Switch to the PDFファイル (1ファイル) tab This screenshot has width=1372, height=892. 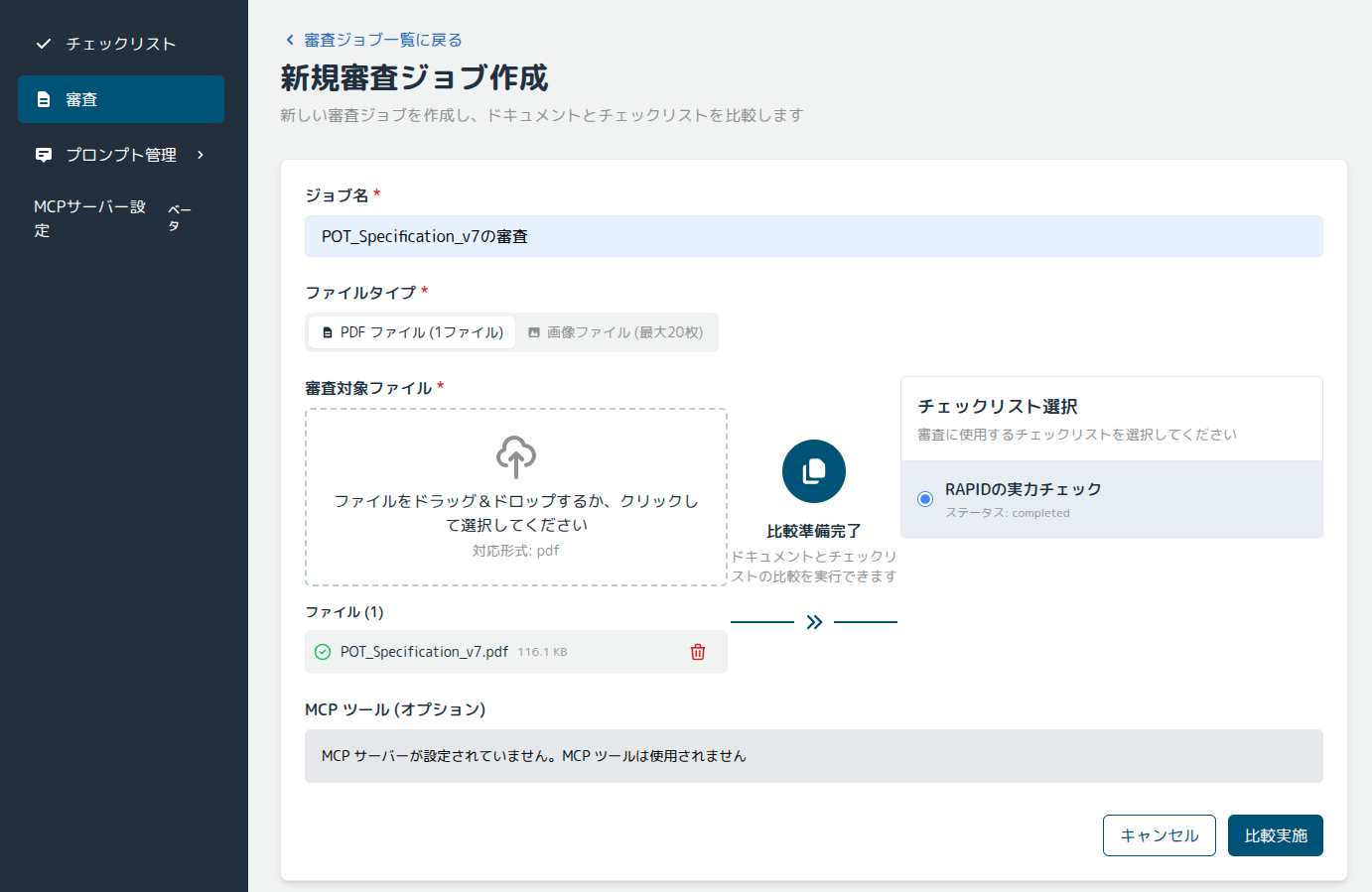(411, 332)
